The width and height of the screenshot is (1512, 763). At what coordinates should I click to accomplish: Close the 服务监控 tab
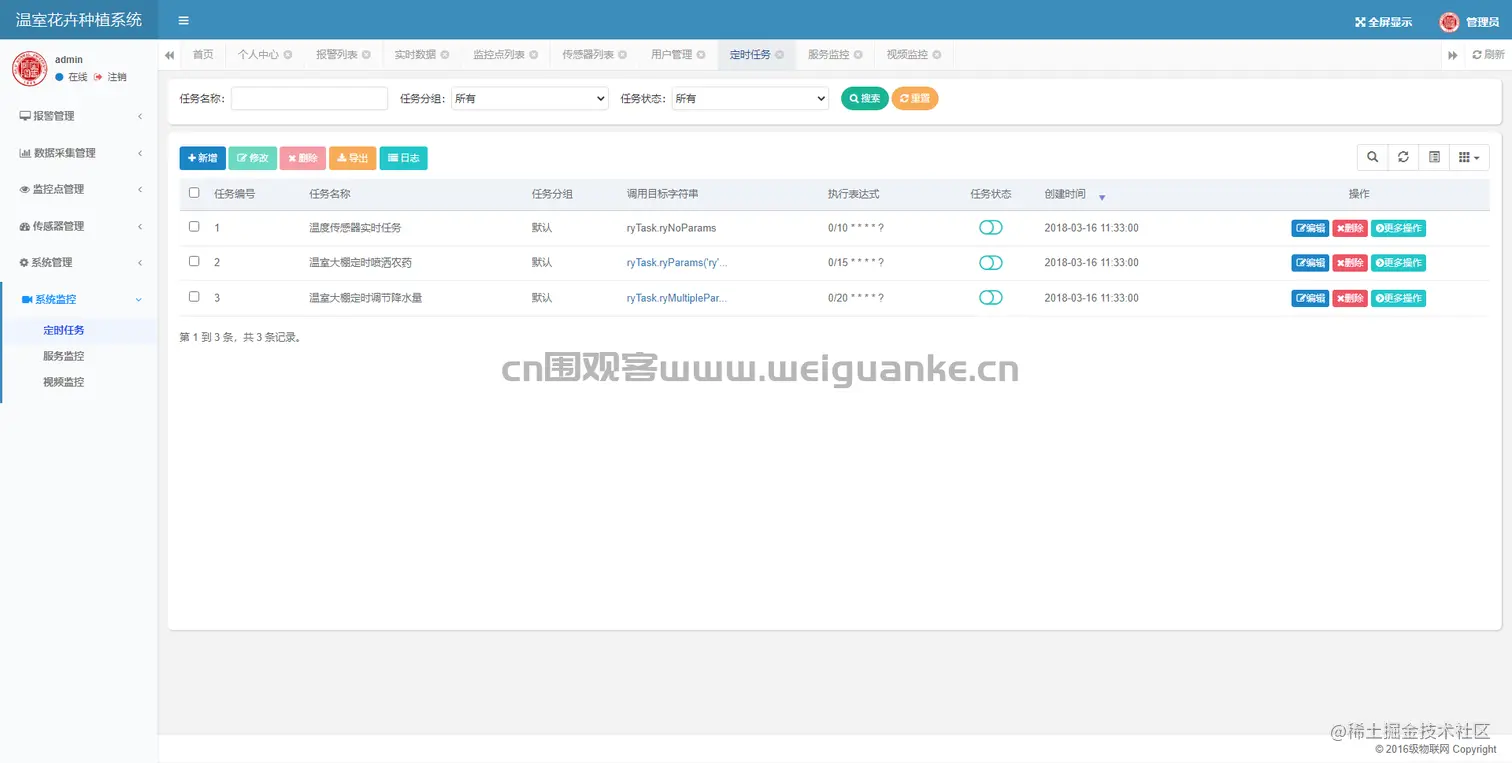coord(858,55)
